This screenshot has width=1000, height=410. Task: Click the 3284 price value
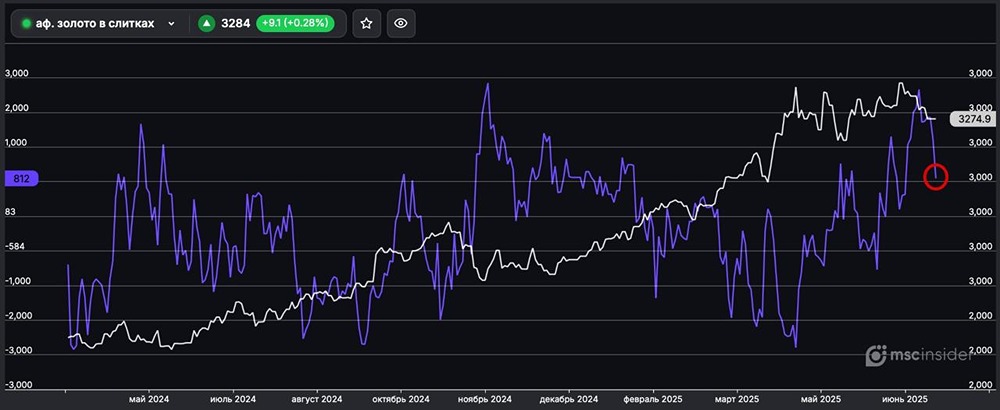coord(236,24)
